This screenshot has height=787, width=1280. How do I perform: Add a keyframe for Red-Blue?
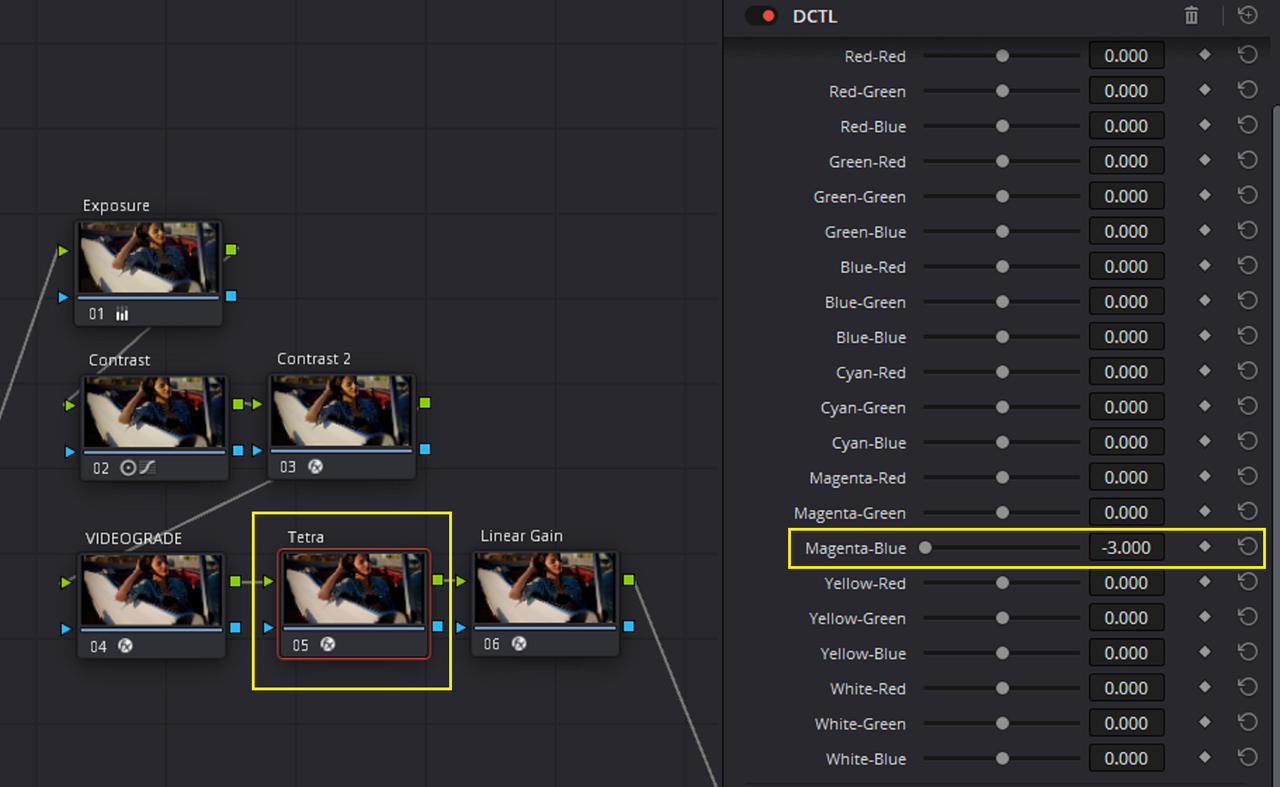tap(1205, 126)
